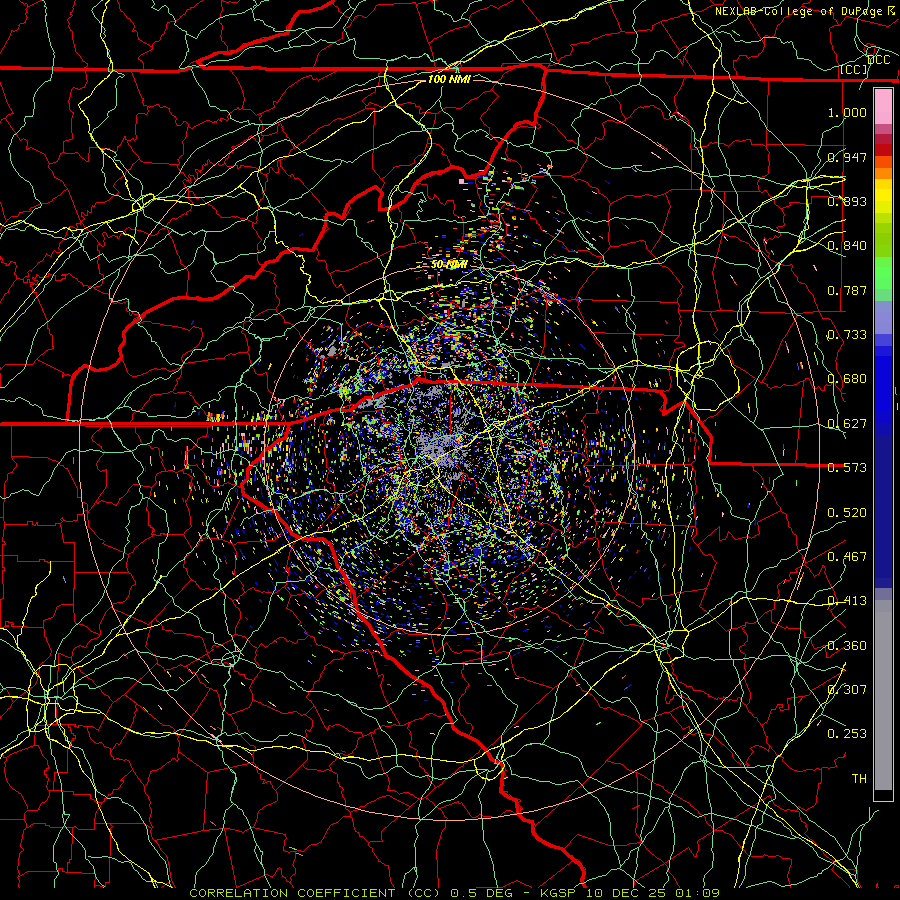This screenshot has height=900, width=900.
Task: Click the 0.360 scale value
Action: pyautogui.click(x=847, y=646)
